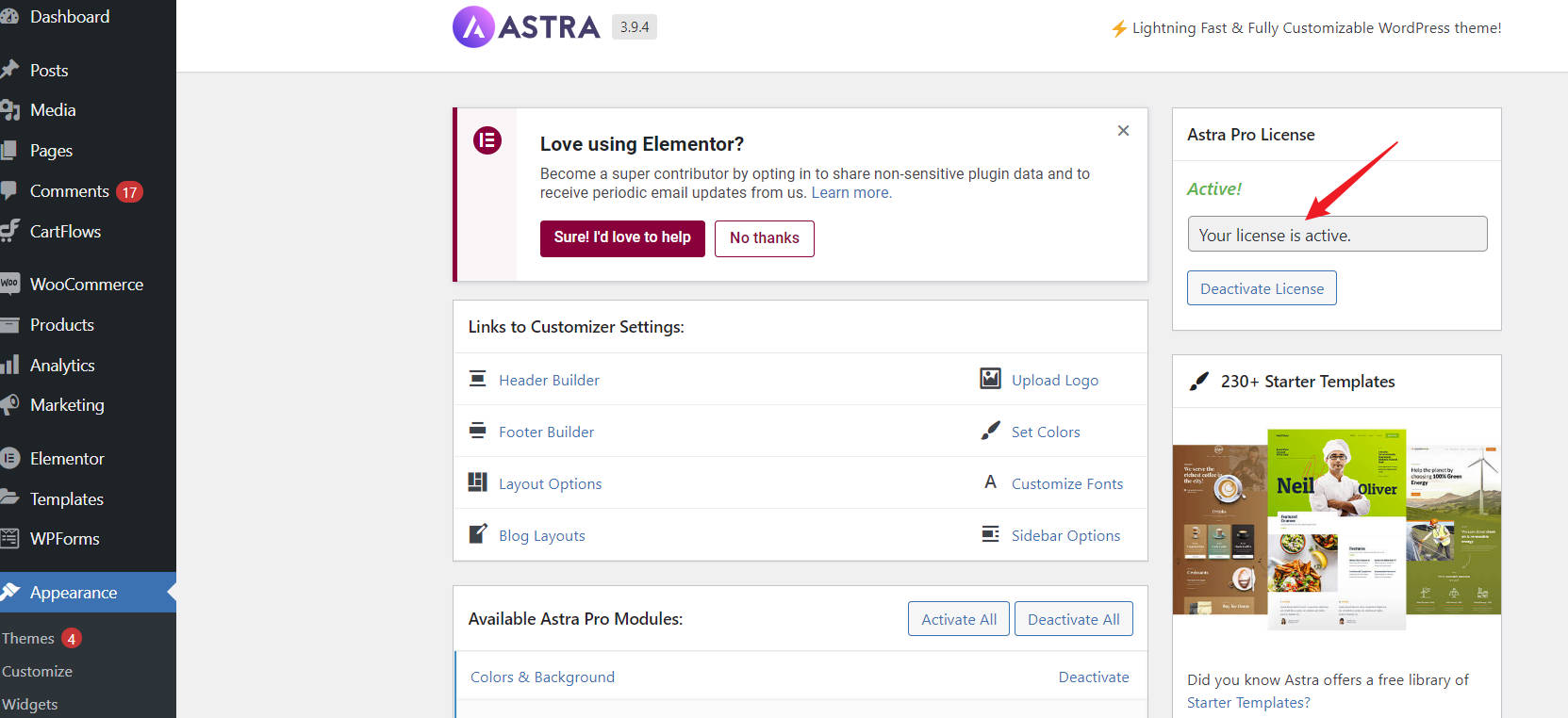Open the Sidebar Options link
The width and height of the screenshot is (1568, 718).
tap(1065, 535)
